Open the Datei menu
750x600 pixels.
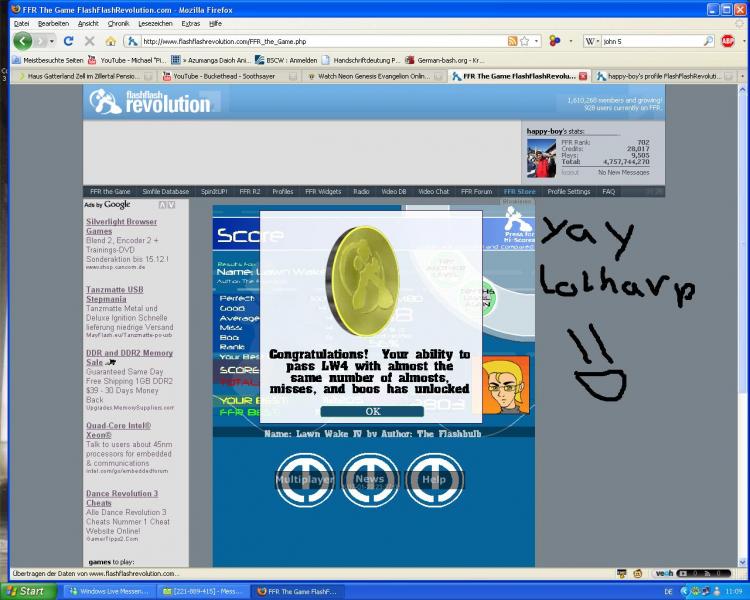(22, 23)
